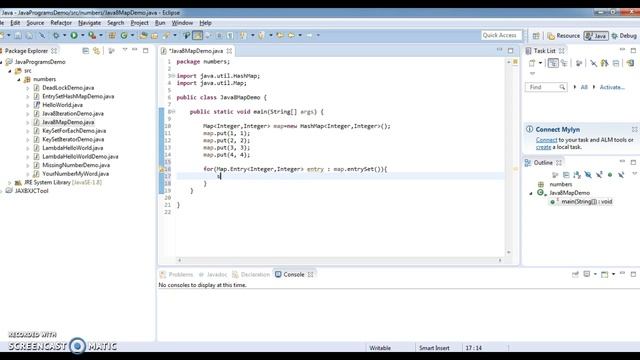Switch to the Debug perspective
Image resolution: width=640 pixels, height=360 pixels.
624,36
